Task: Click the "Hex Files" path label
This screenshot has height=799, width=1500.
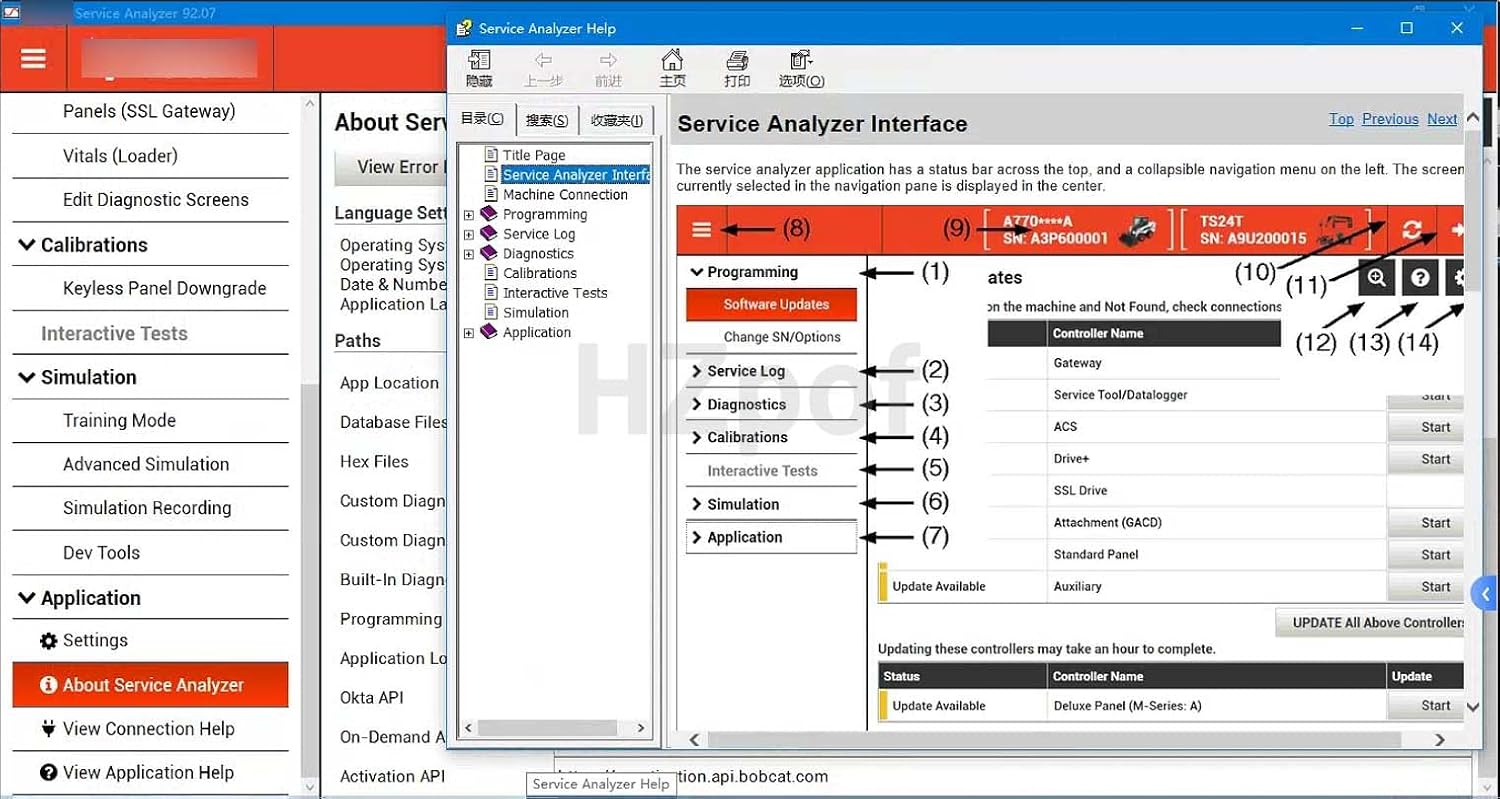Action: 374,462
